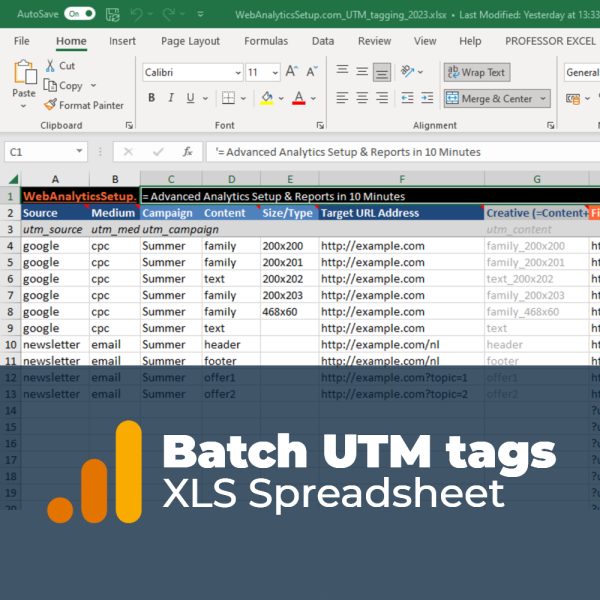Expand the Font Color palette arrow
Viewport: 600px width, 600px height.
point(313,98)
